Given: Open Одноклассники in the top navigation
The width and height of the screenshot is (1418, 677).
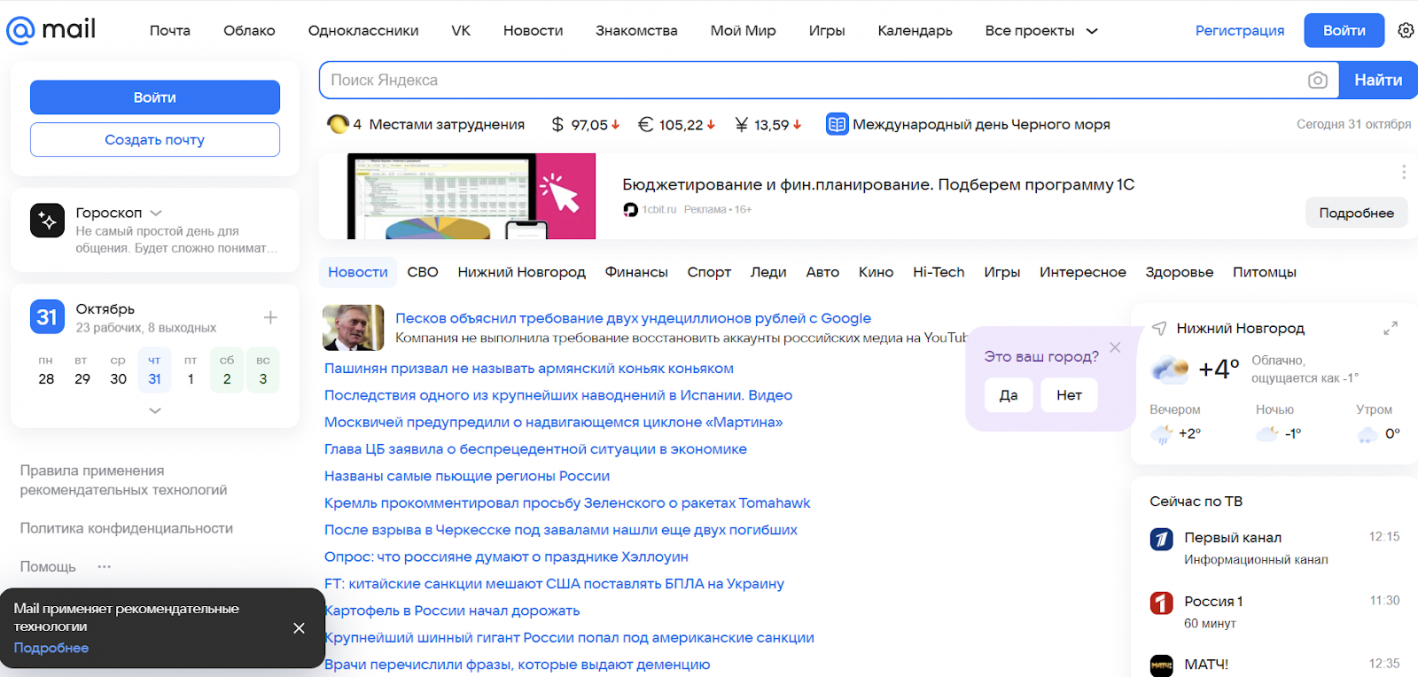Looking at the screenshot, I should 363,31.
